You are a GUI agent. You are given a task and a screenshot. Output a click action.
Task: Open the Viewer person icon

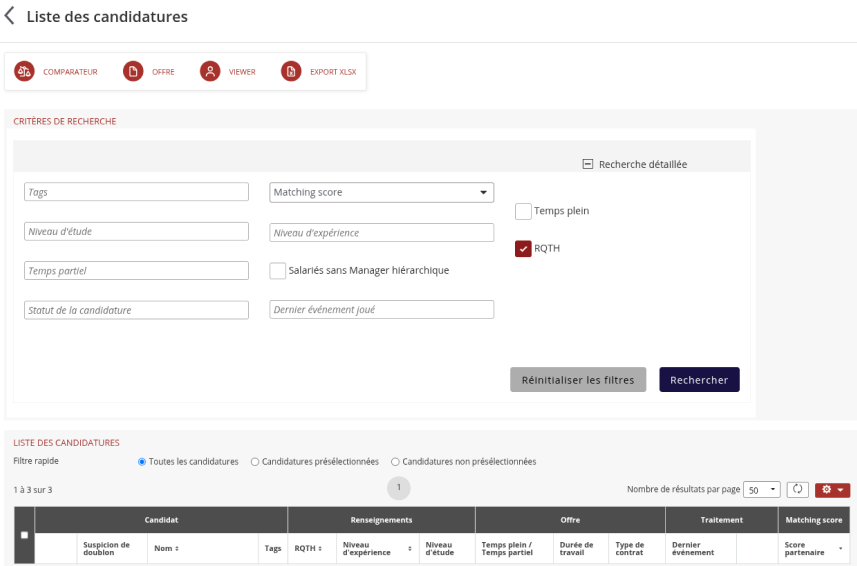click(x=210, y=72)
